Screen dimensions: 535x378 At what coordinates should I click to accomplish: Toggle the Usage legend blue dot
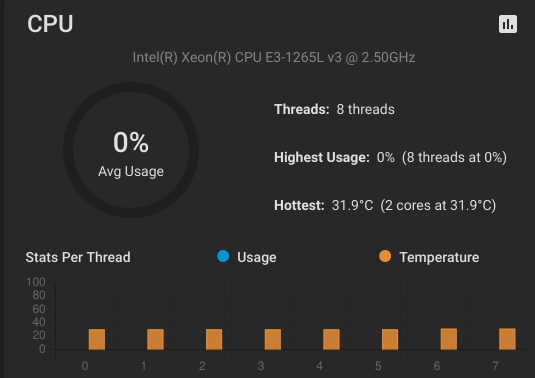[223, 256]
